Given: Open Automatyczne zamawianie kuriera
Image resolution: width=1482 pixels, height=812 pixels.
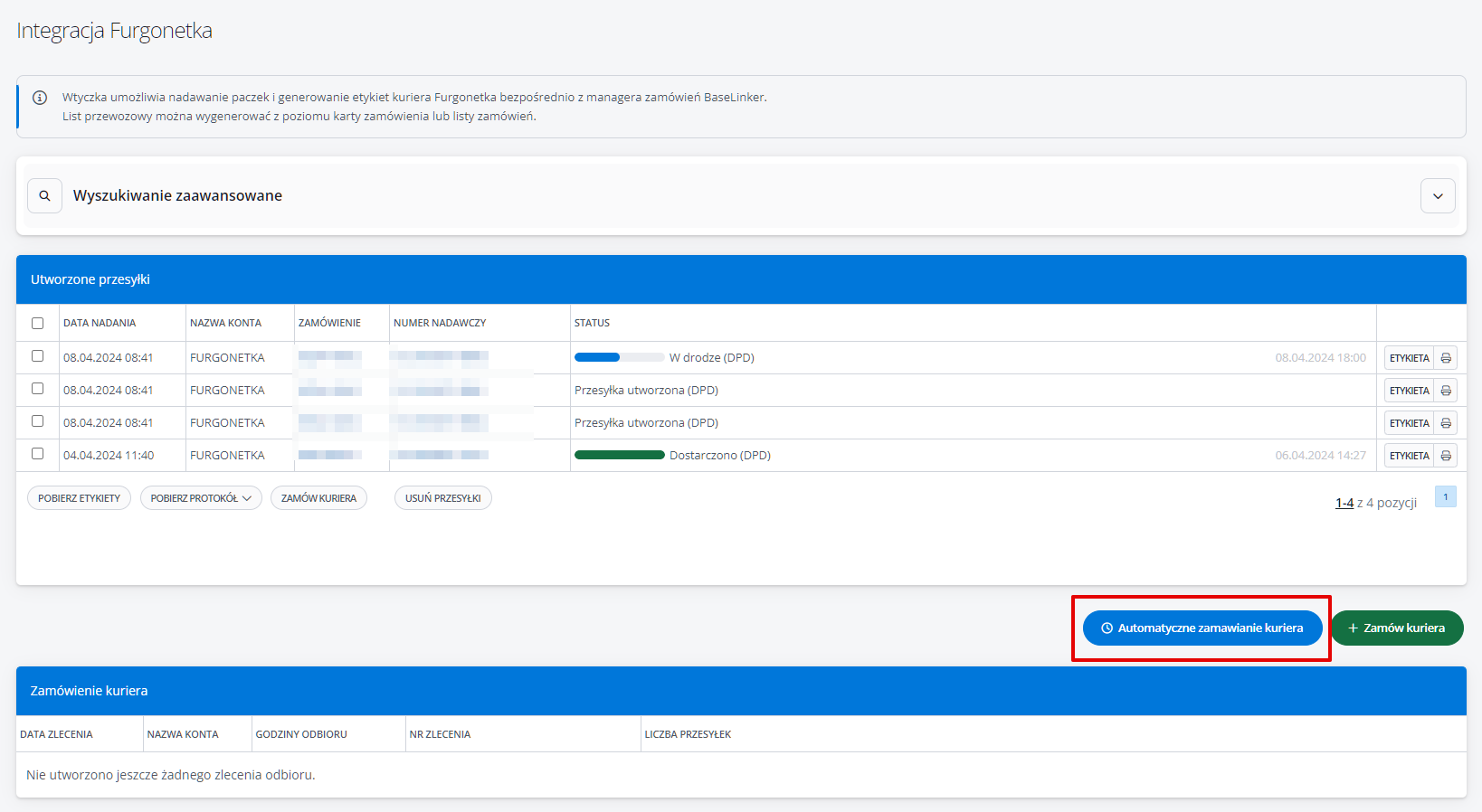Looking at the screenshot, I should coord(1202,628).
